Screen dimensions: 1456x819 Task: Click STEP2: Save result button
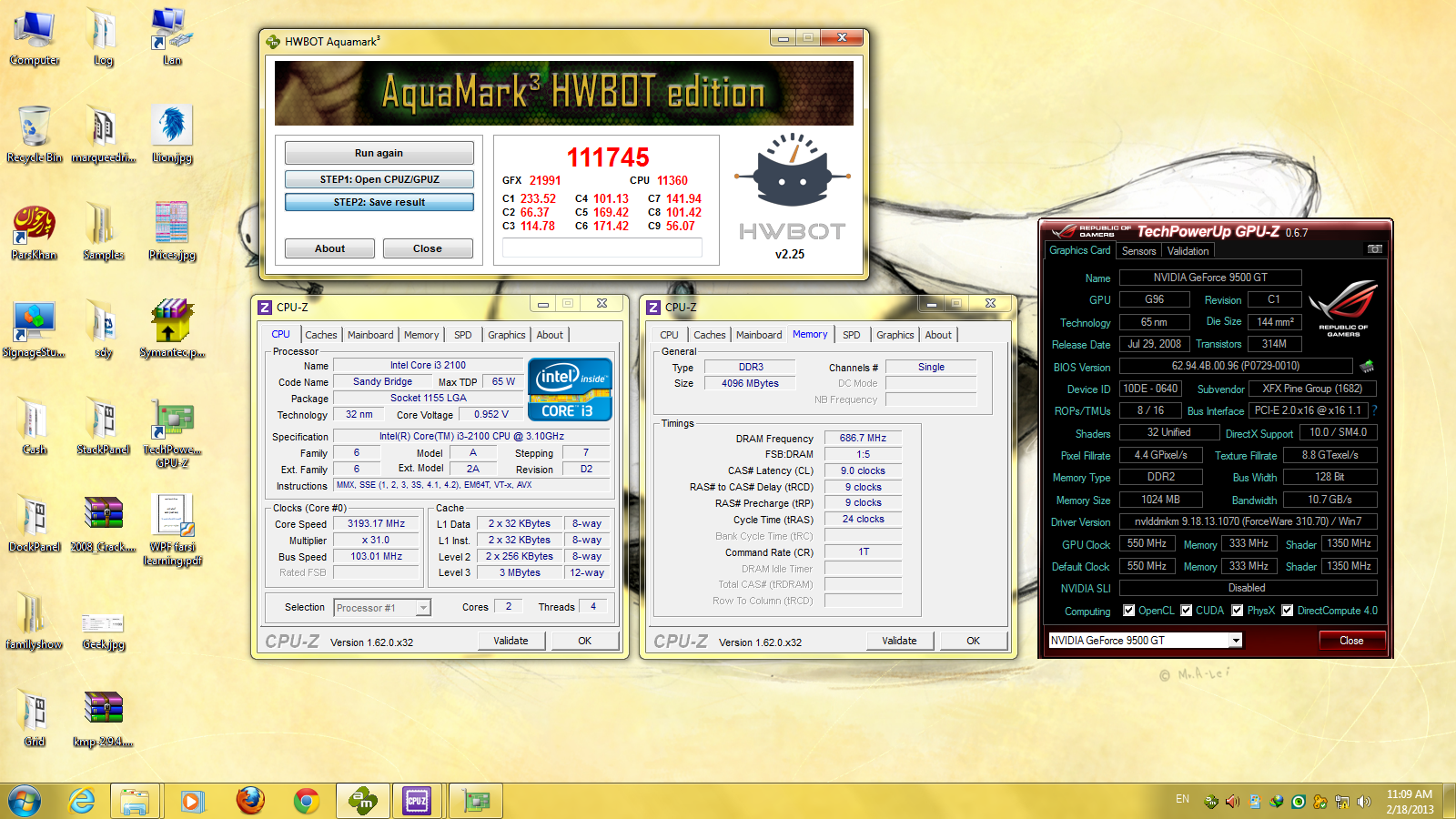coord(379,202)
